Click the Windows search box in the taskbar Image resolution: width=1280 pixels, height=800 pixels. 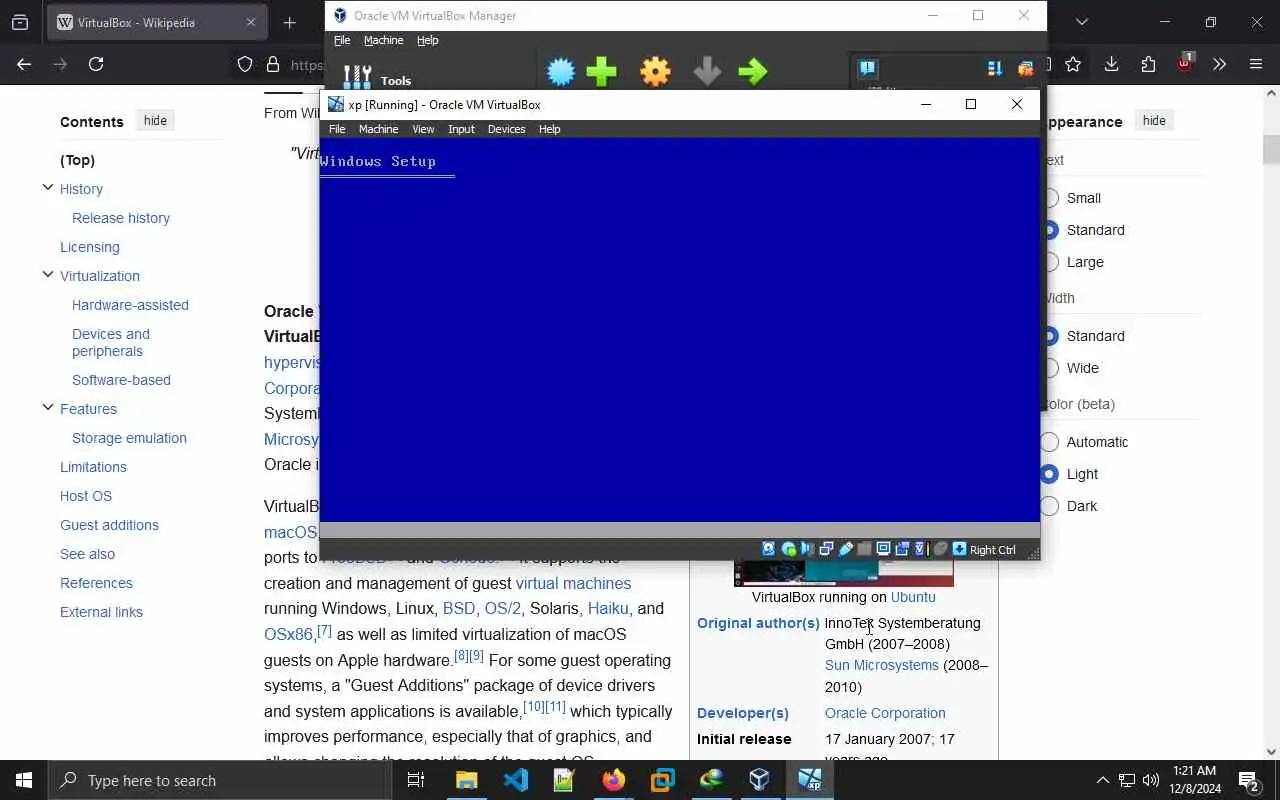click(x=222, y=780)
